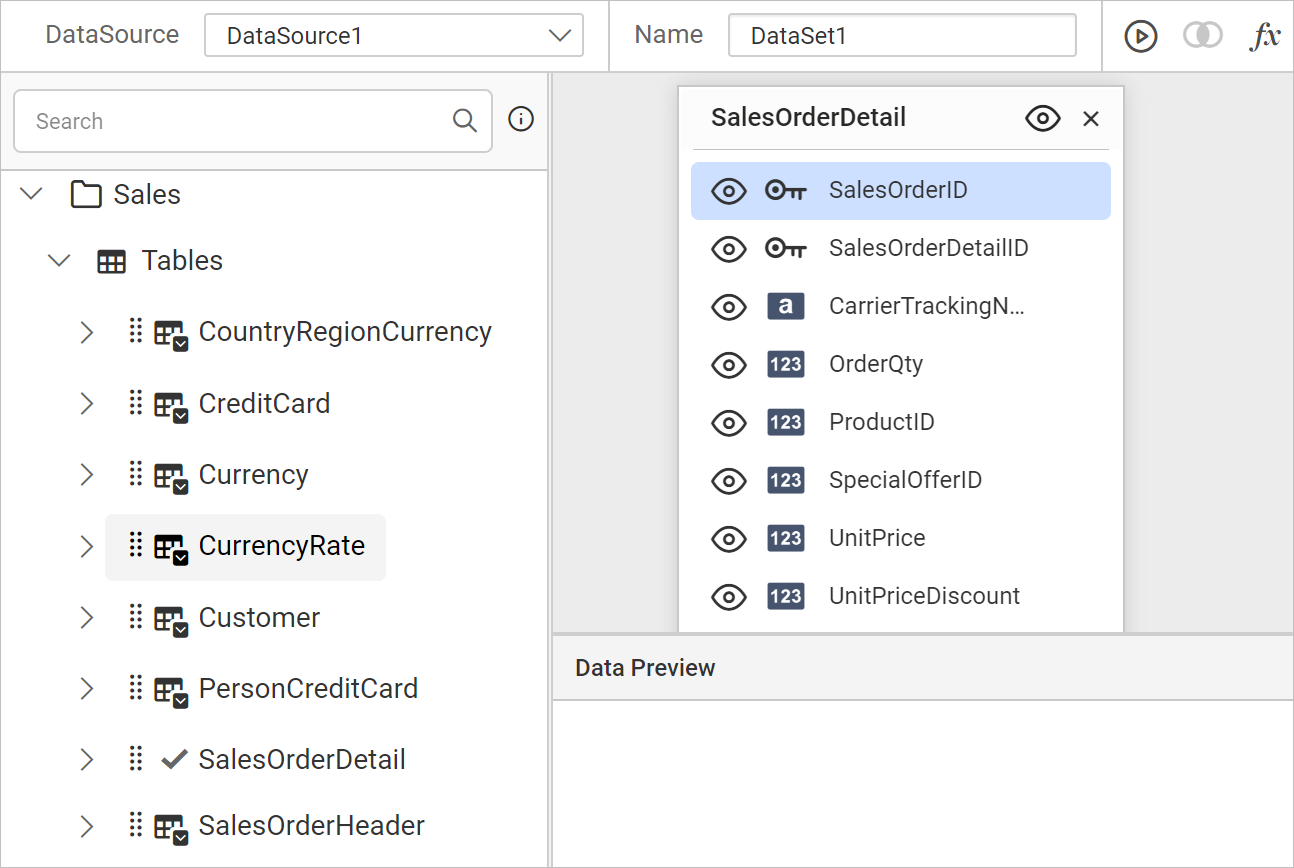Click the text type icon of CarrierTrackingNumber

point(786,306)
